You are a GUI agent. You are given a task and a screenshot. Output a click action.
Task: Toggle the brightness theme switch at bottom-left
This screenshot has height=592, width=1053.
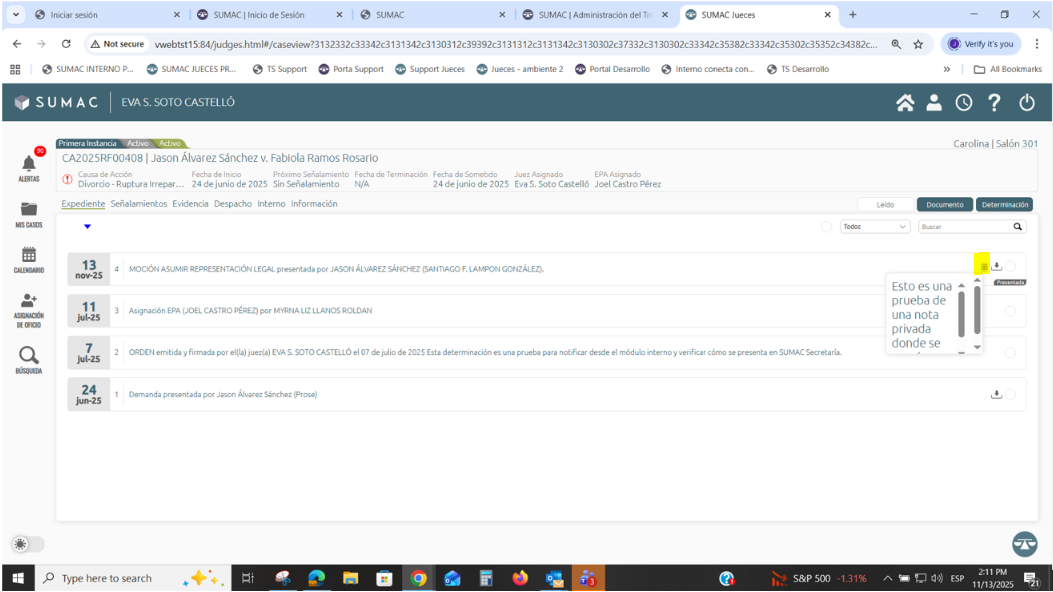(x=28, y=544)
